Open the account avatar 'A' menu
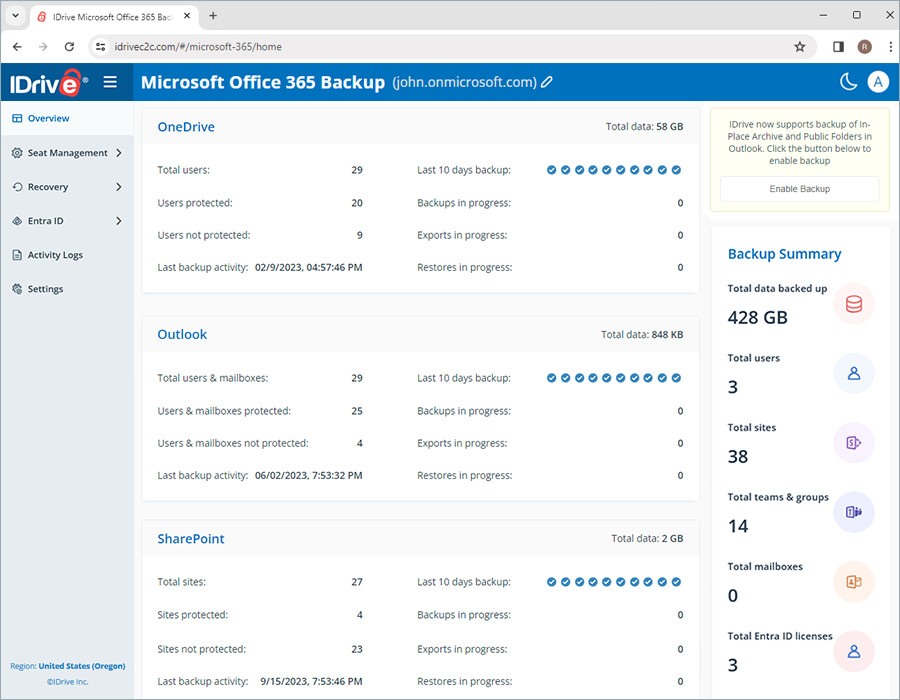 (878, 82)
